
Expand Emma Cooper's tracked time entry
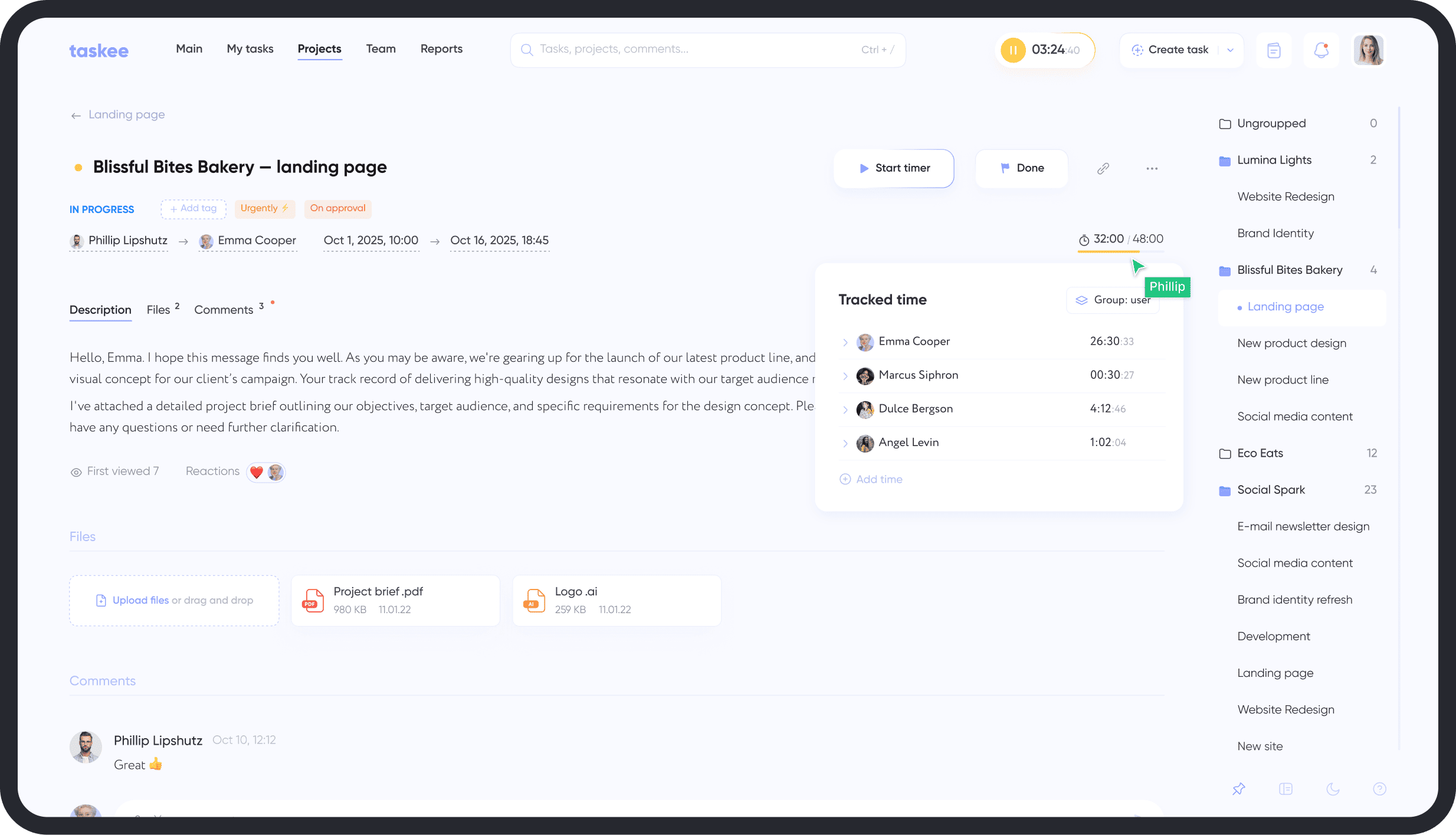(847, 342)
